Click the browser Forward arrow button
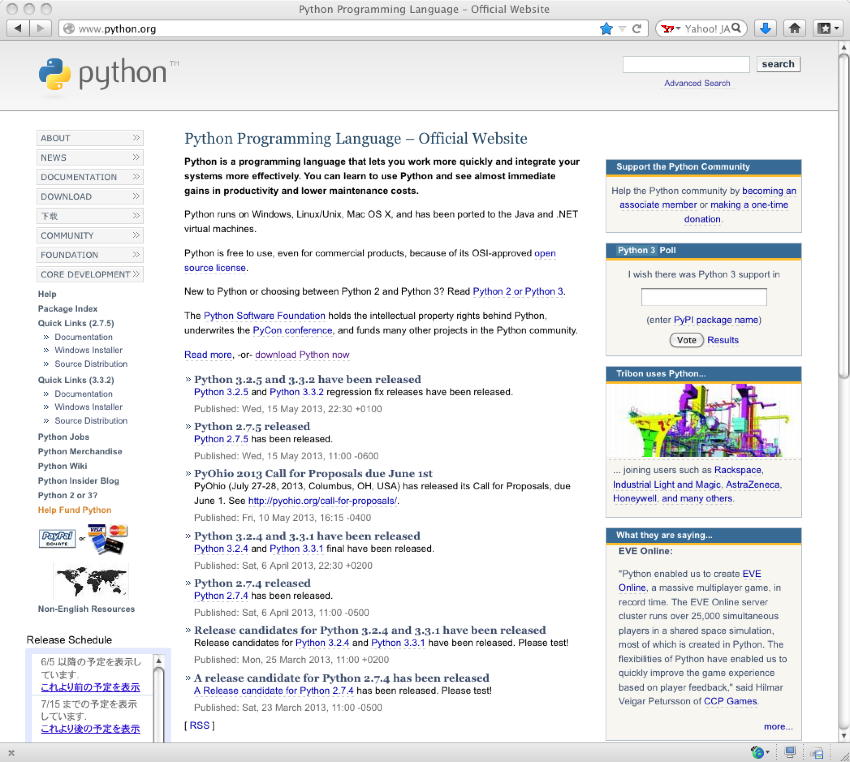This screenshot has height=762, width=850. click(41, 28)
